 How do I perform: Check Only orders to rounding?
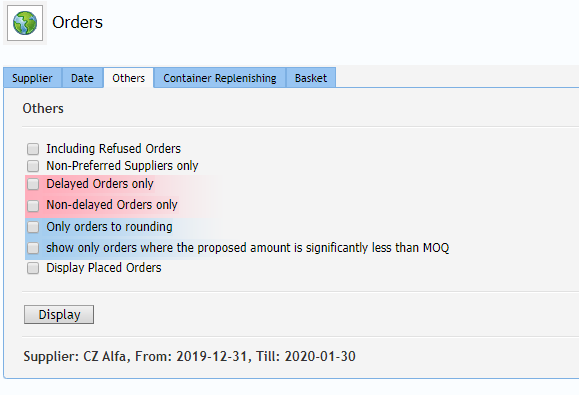pos(33,227)
